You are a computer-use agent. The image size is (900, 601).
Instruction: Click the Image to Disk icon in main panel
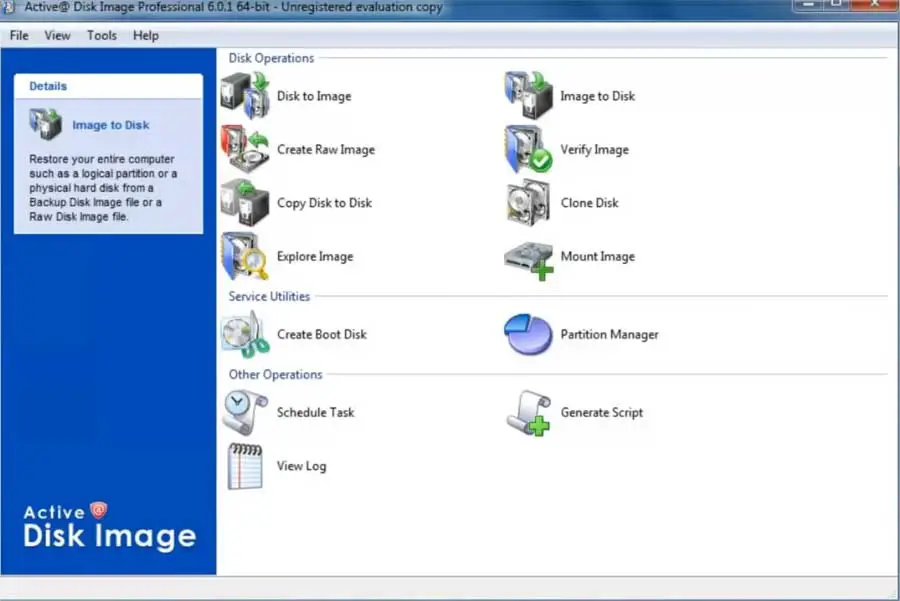coord(529,95)
